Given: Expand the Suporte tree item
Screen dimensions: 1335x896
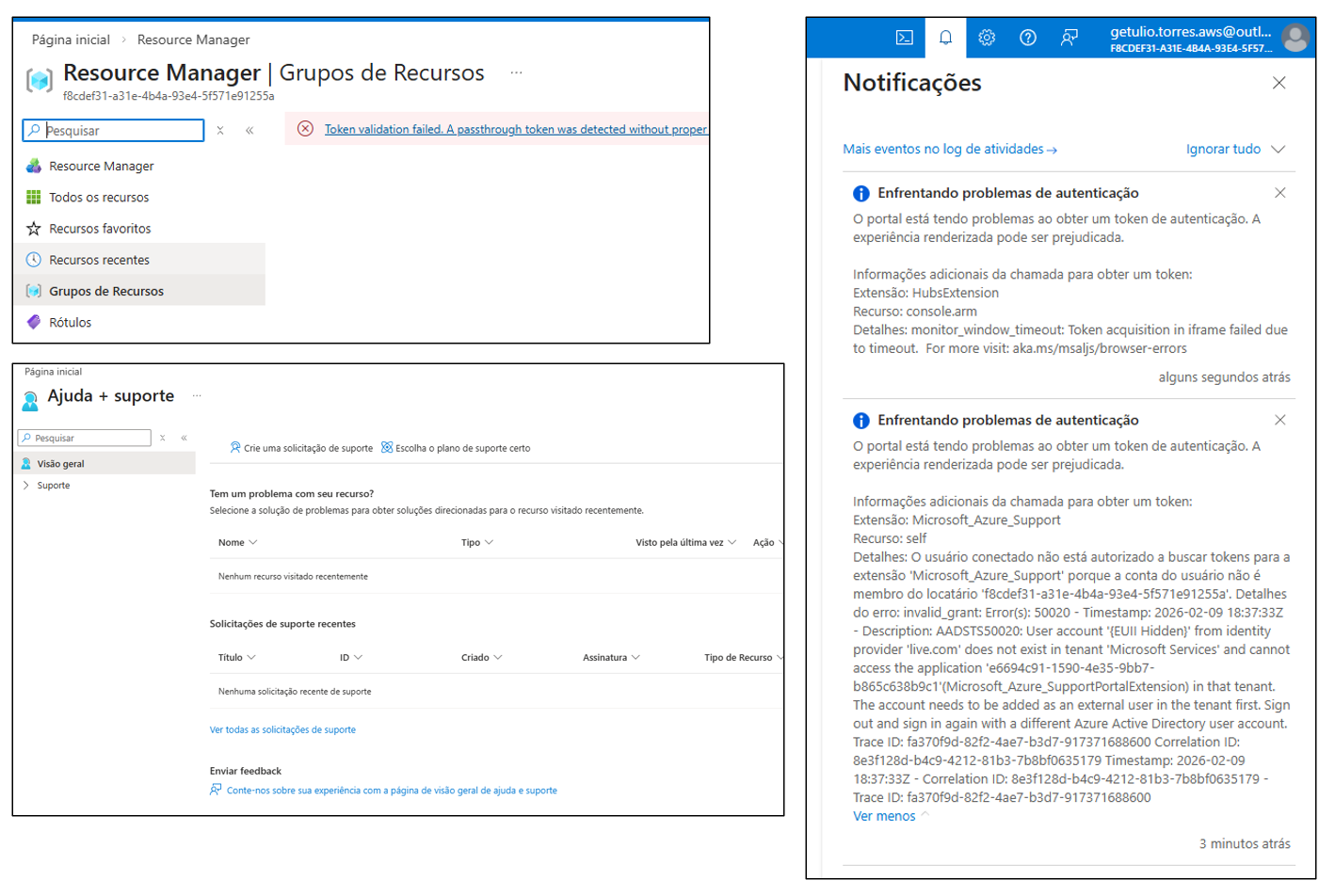Looking at the screenshot, I should coord(26,486).
